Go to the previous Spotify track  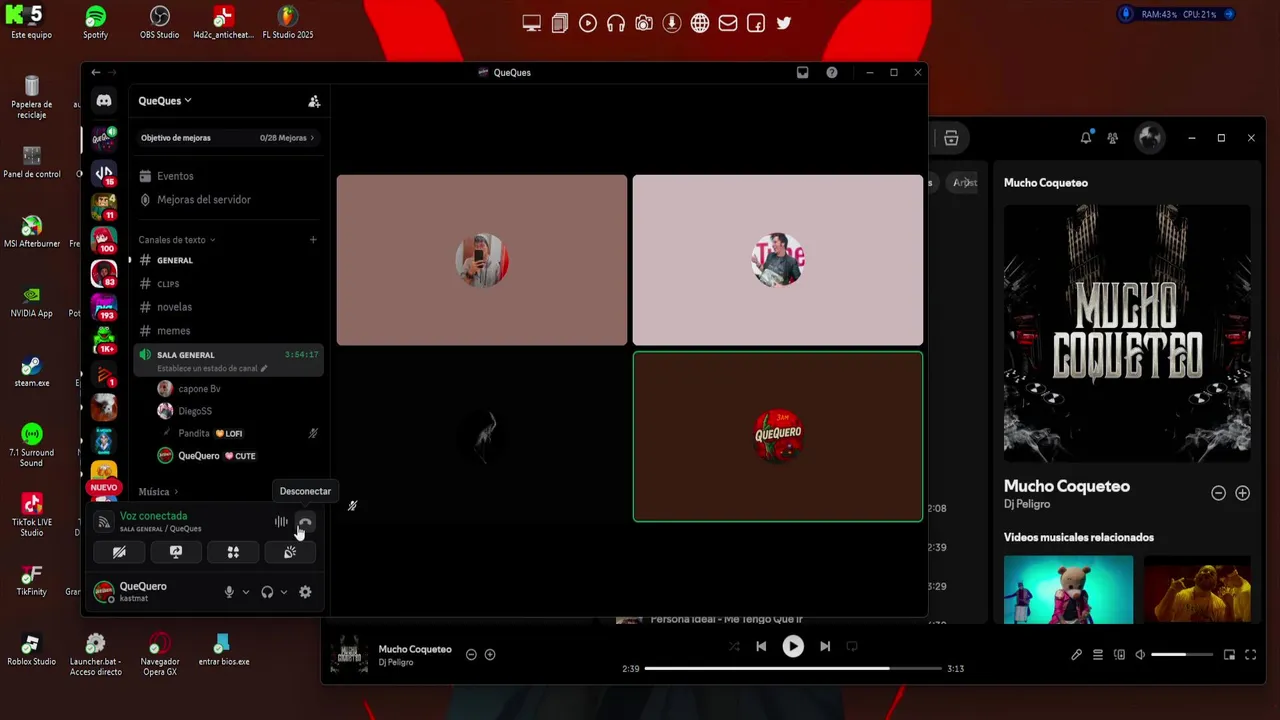click(761, 646)
